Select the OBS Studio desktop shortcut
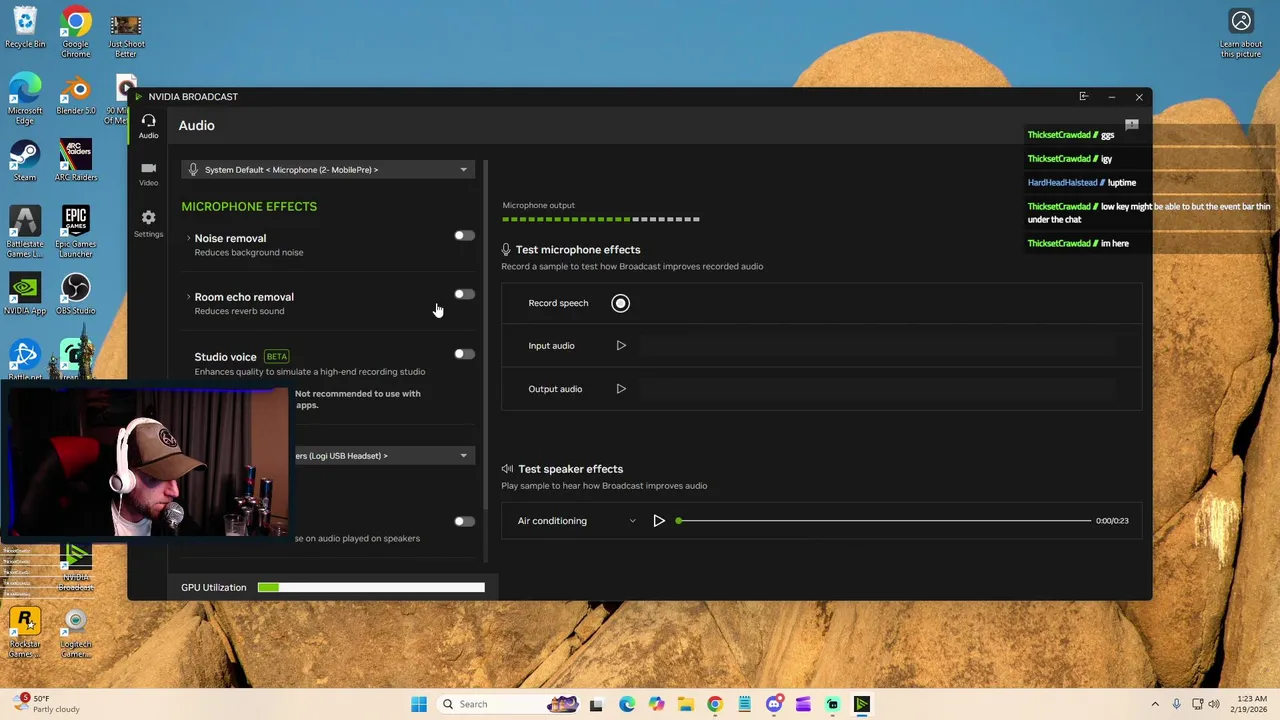 pyautogui.click(x=76, y=294)
